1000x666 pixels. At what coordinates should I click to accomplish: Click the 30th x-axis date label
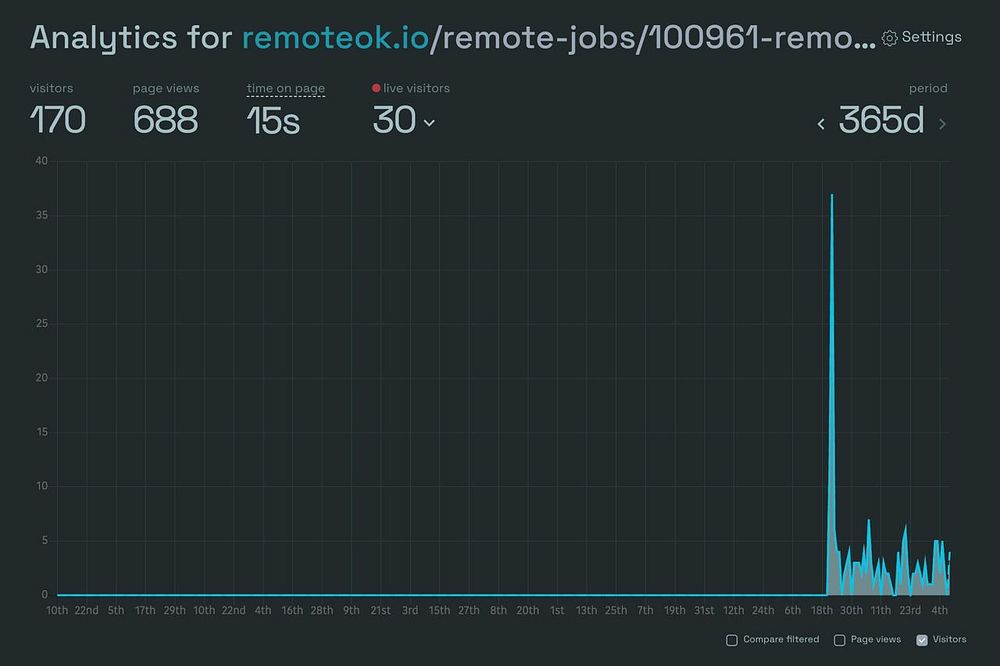pos(851,610)
